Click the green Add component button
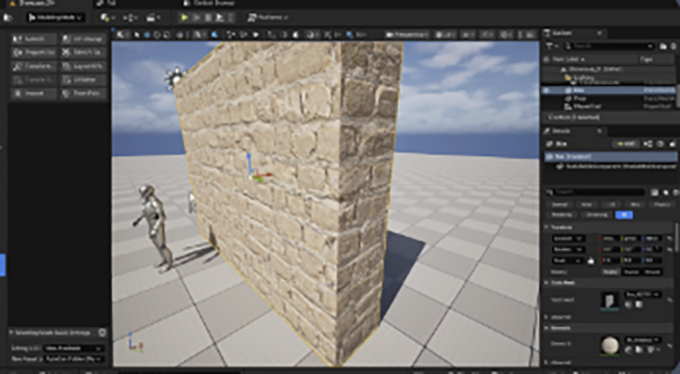This screenshot has width=680, height=374. (x=625, y=144)
